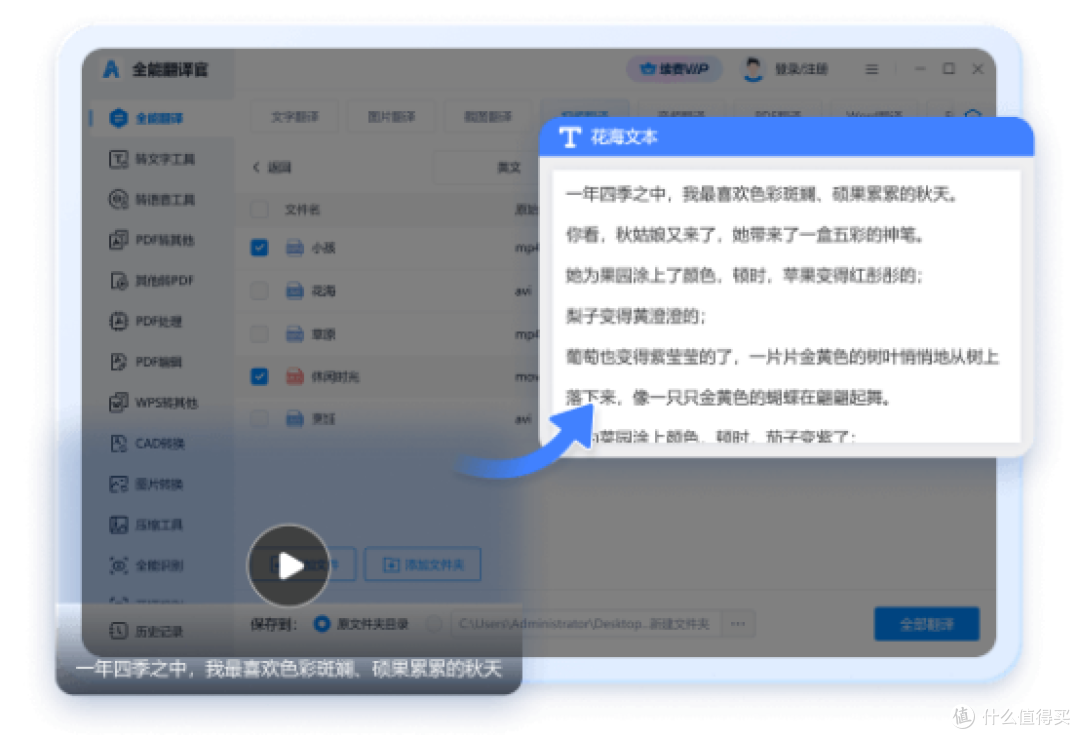Click the save path field showing Desktop
The height and width of the screenshot is (739, 1080).
coord(584,624)
